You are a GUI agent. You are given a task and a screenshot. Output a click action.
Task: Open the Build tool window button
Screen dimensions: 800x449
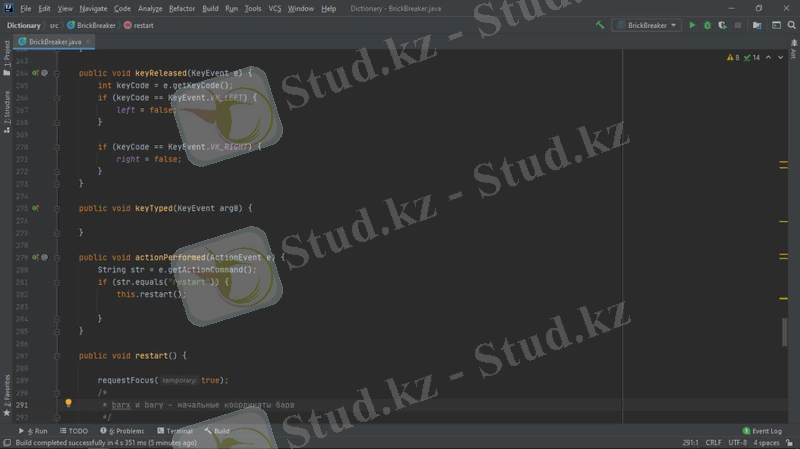(217, 431)
